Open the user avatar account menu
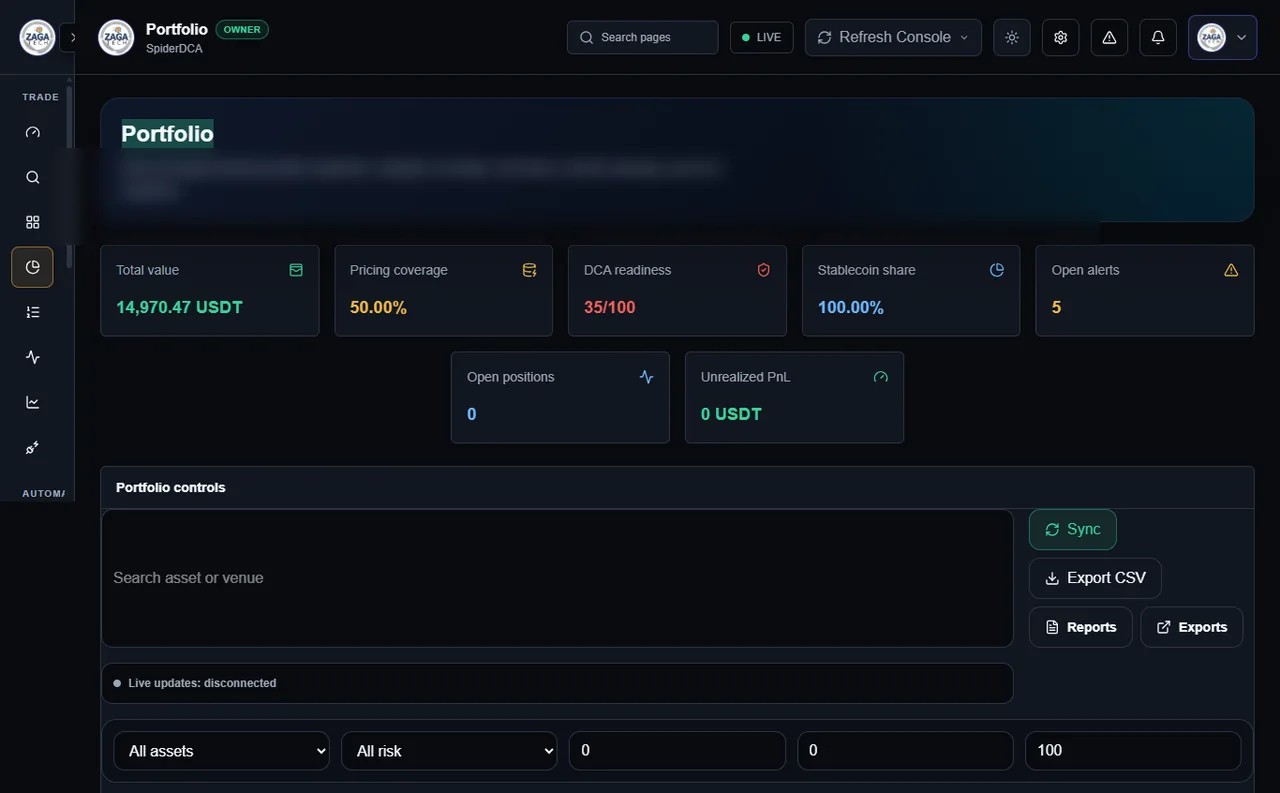The width and height of the screenshot is (1280, 793). (x=1222, y=37)
